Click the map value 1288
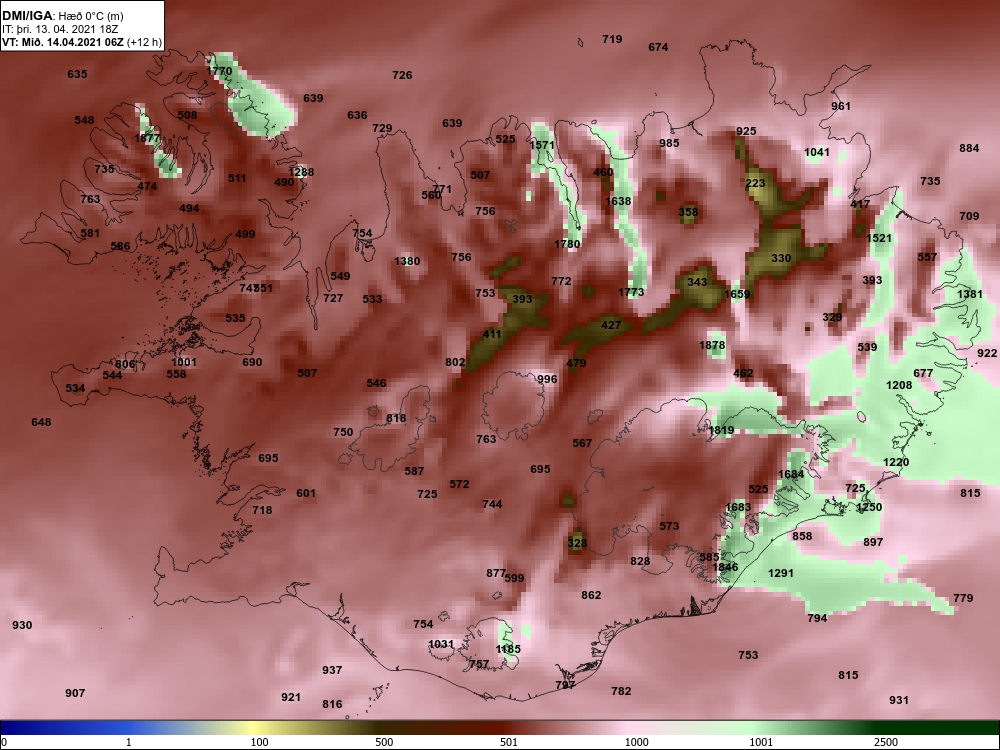The height and width of the screenshot is (750, 1000). point(301,172)
